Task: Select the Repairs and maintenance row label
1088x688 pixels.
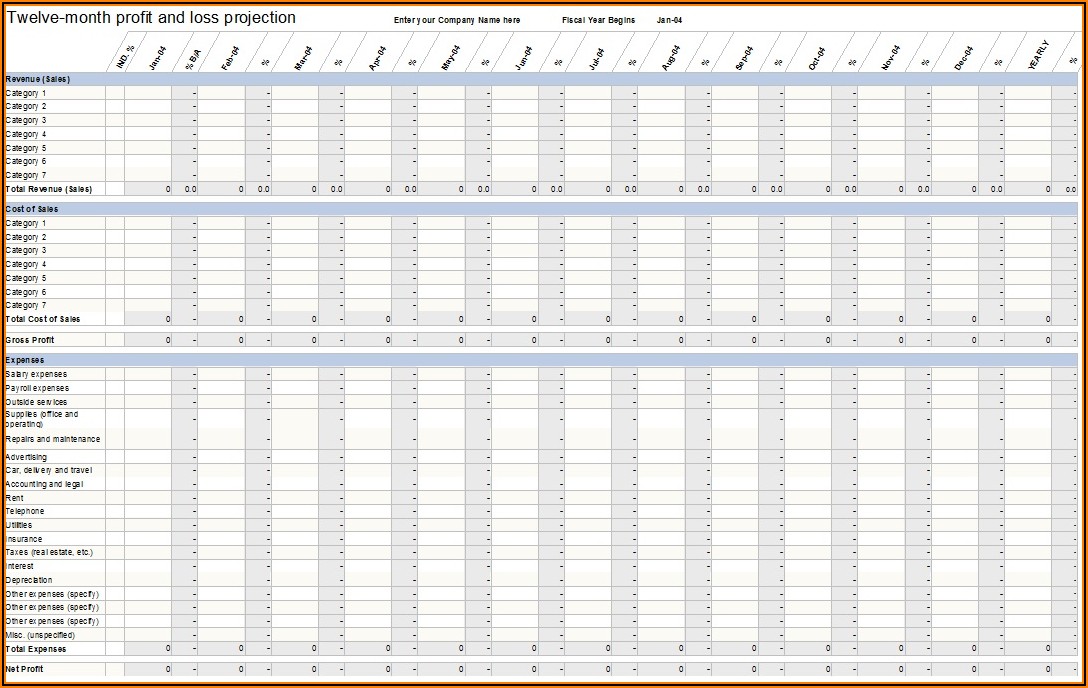Action: point(53,439)
